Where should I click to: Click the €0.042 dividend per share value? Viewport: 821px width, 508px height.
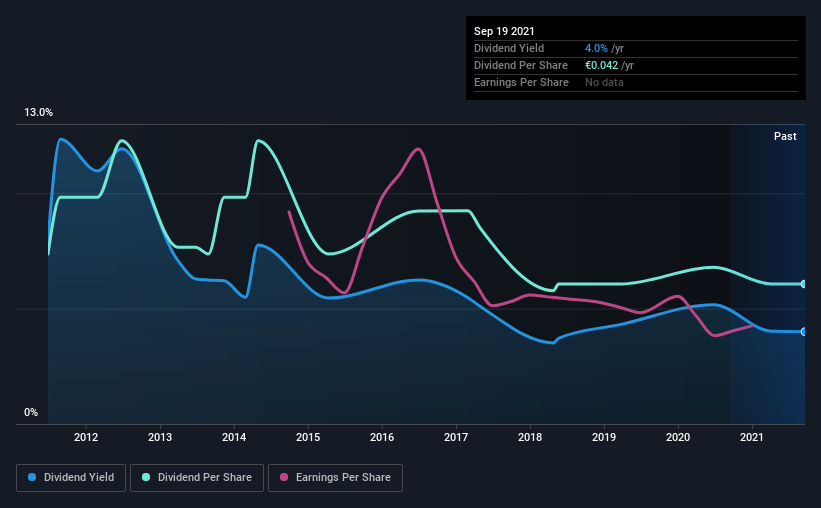pos(602,65)
